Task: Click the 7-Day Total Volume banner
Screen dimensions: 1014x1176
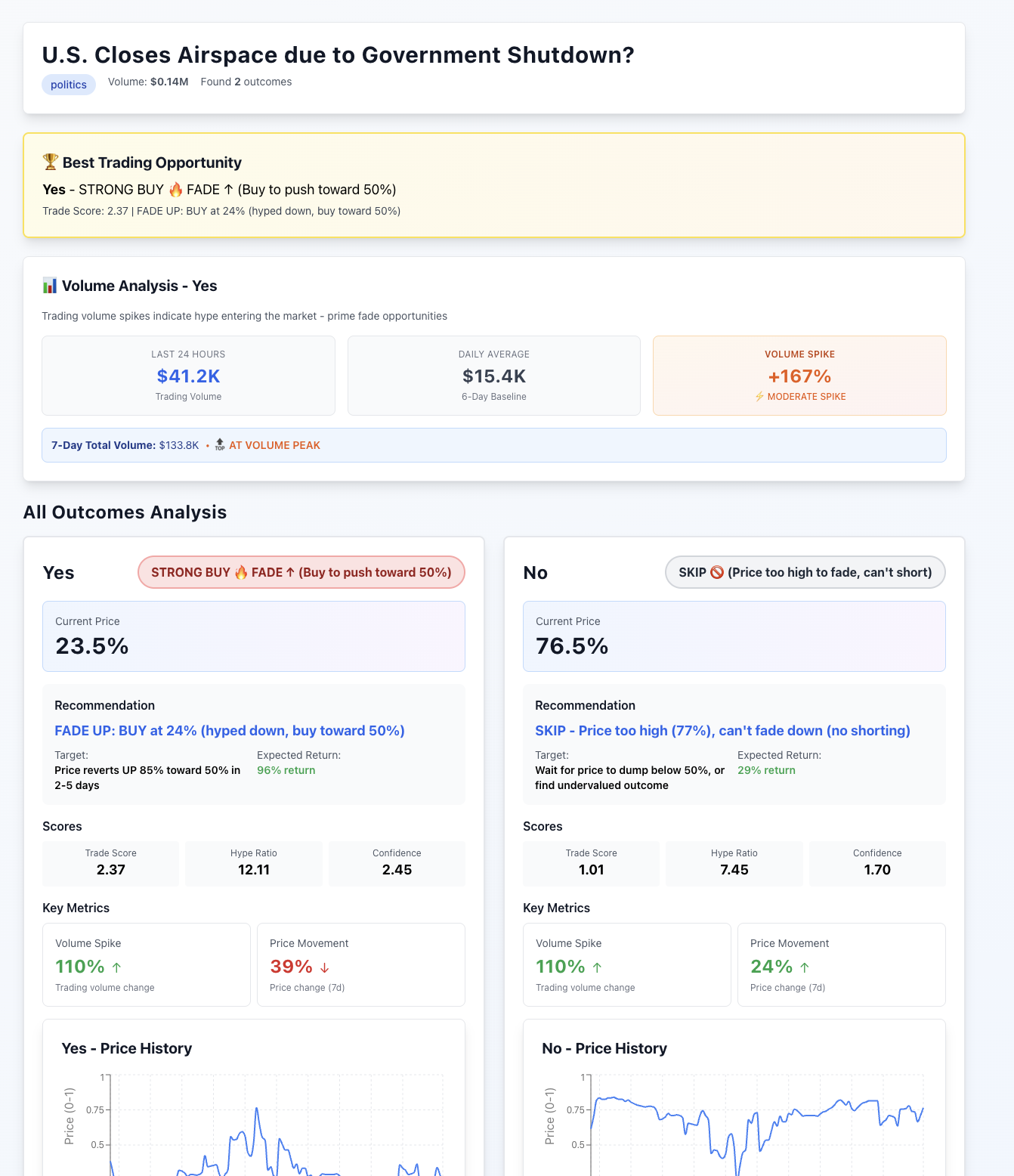Action: (494, 445)
